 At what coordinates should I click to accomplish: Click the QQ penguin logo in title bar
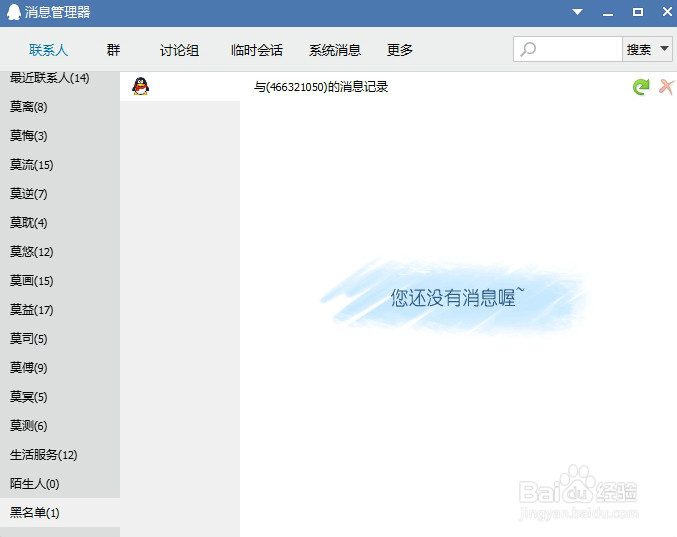click(x=14, y=12)
